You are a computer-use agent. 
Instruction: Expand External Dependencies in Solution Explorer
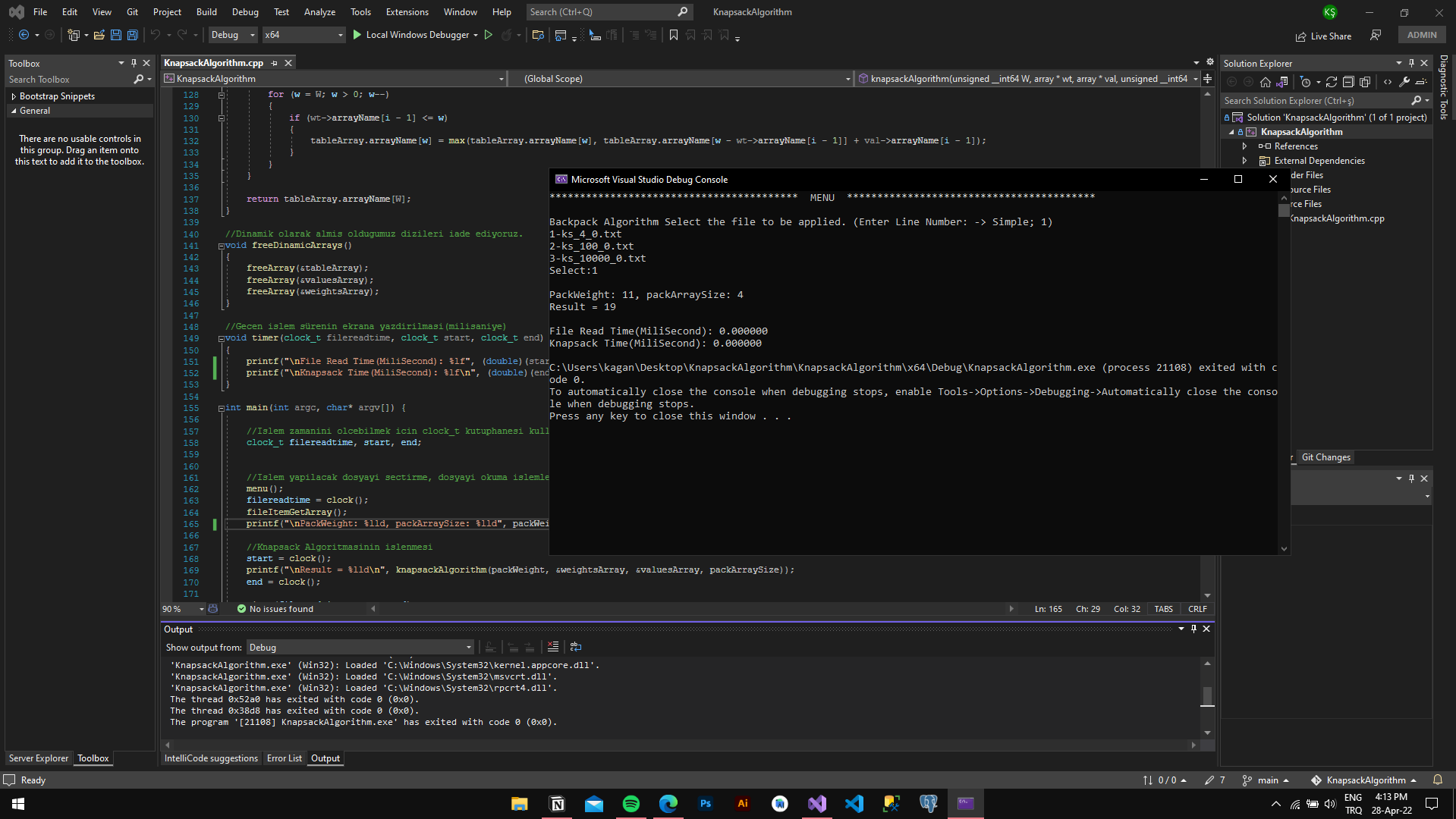click(1244, 161)
